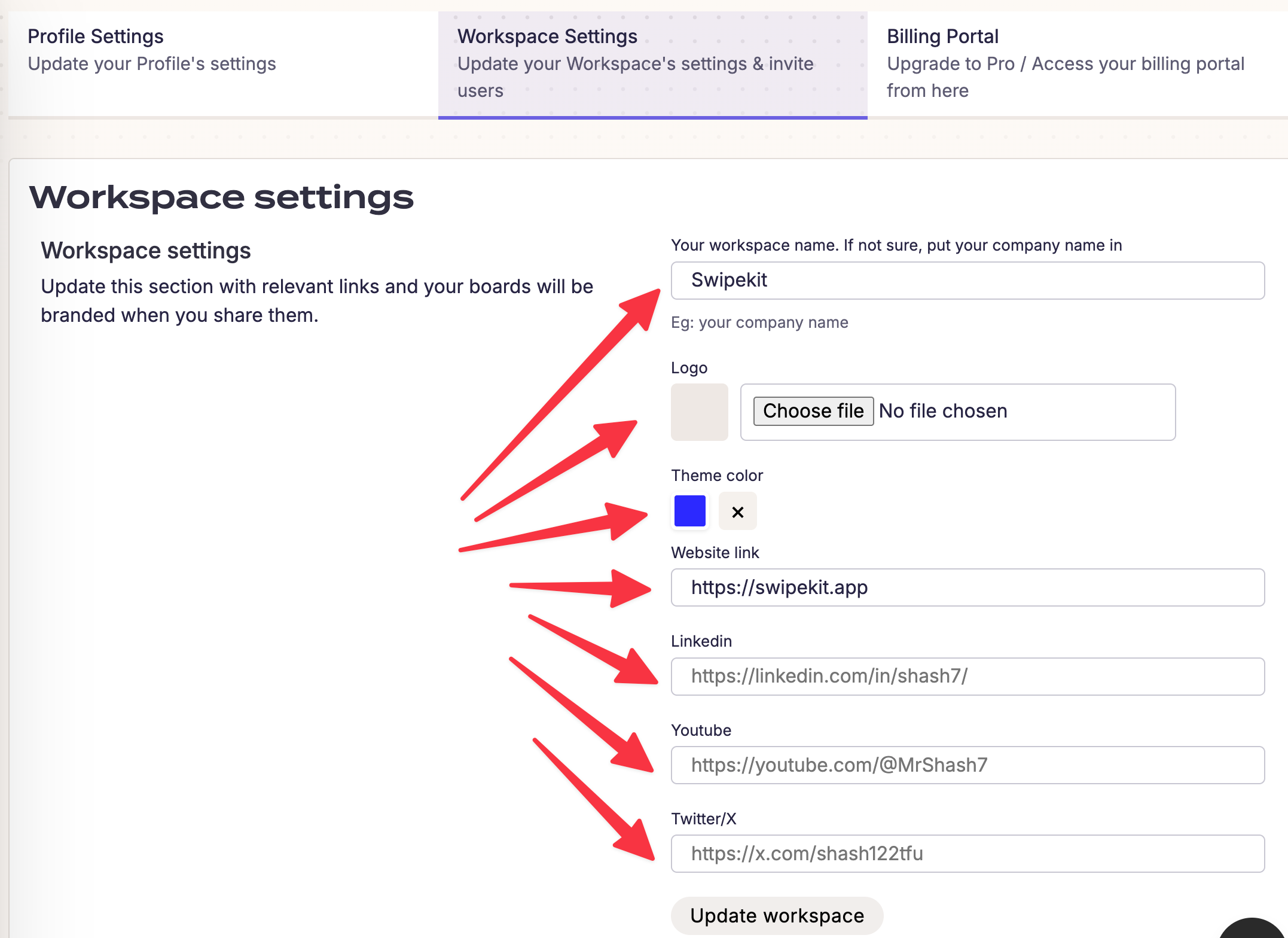
Task: Clear the theme color with X button
Action: (737, 511)
